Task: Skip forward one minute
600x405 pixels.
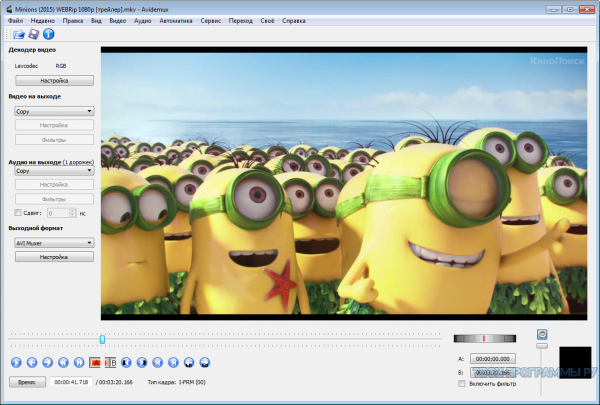Action: pyautogui.click(x=205, y=362)
